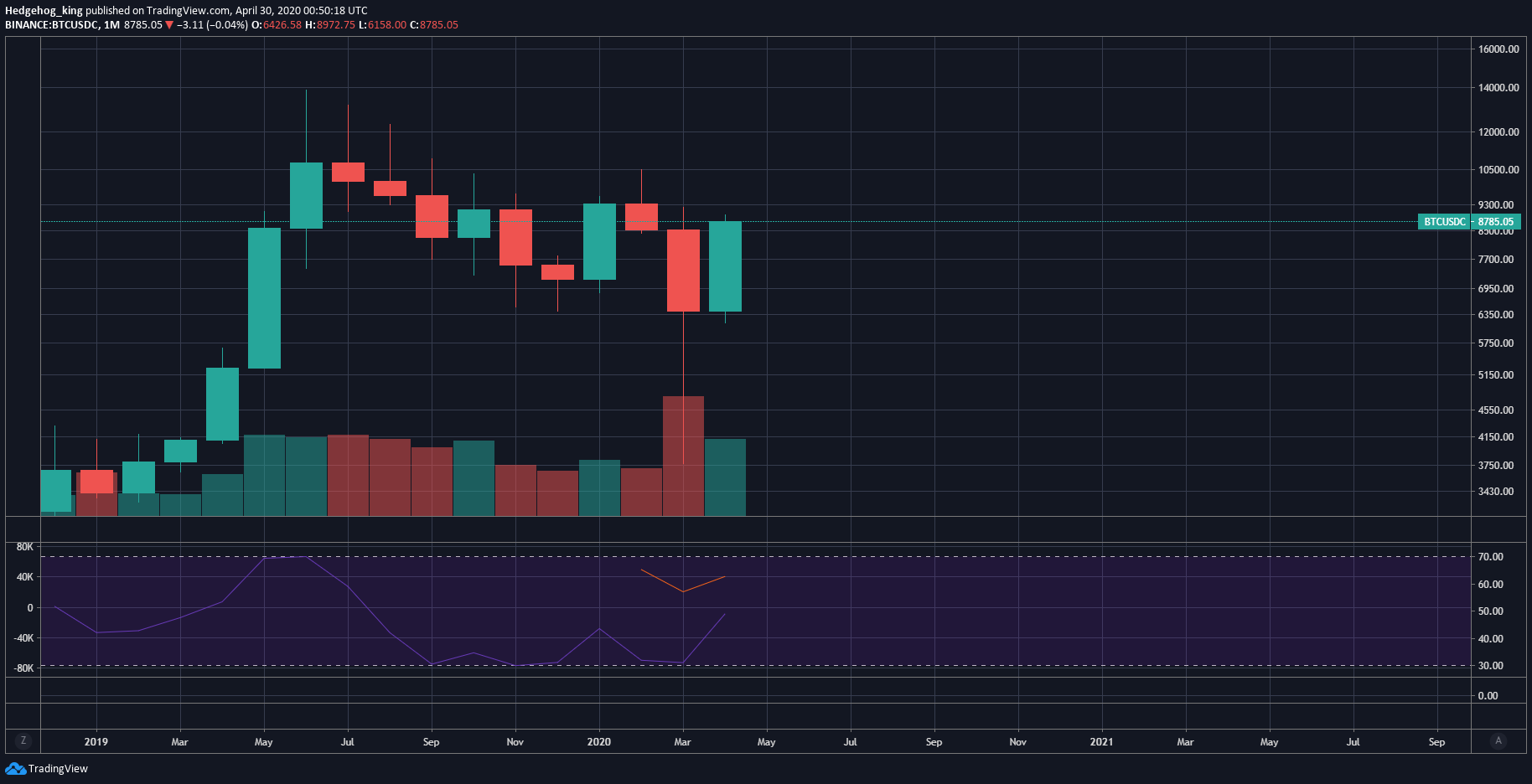Click the 80K left axis label
Viewport: 1532px width, 784px height.
25,547
